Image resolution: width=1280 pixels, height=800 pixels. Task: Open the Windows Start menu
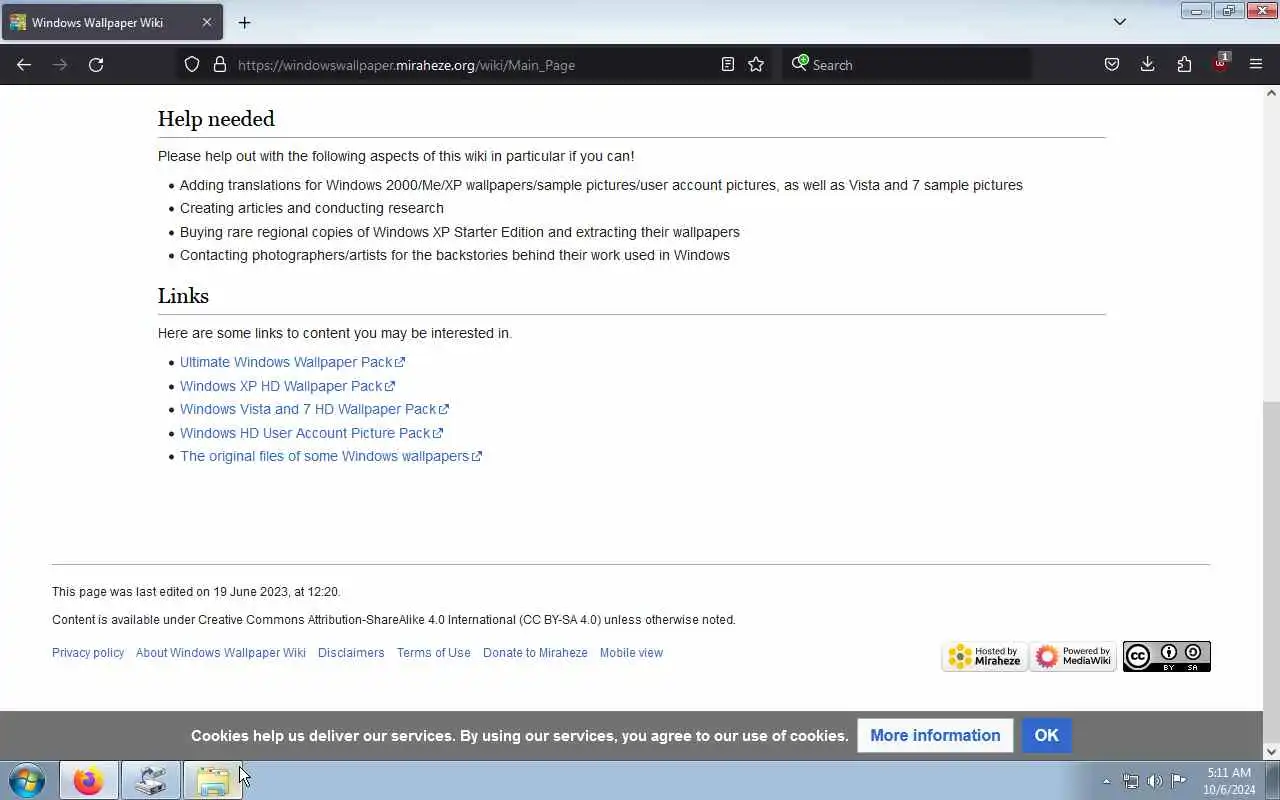click(x=27, y=780)
